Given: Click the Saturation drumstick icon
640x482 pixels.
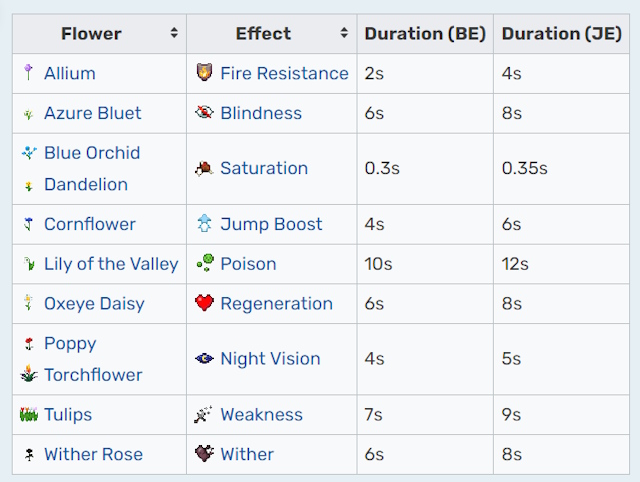Looking at the screenshot, I should click(204, 168).
